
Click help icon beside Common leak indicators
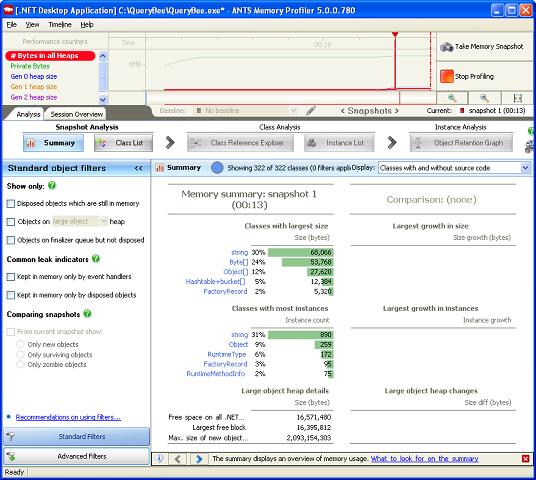coord(96,258)
